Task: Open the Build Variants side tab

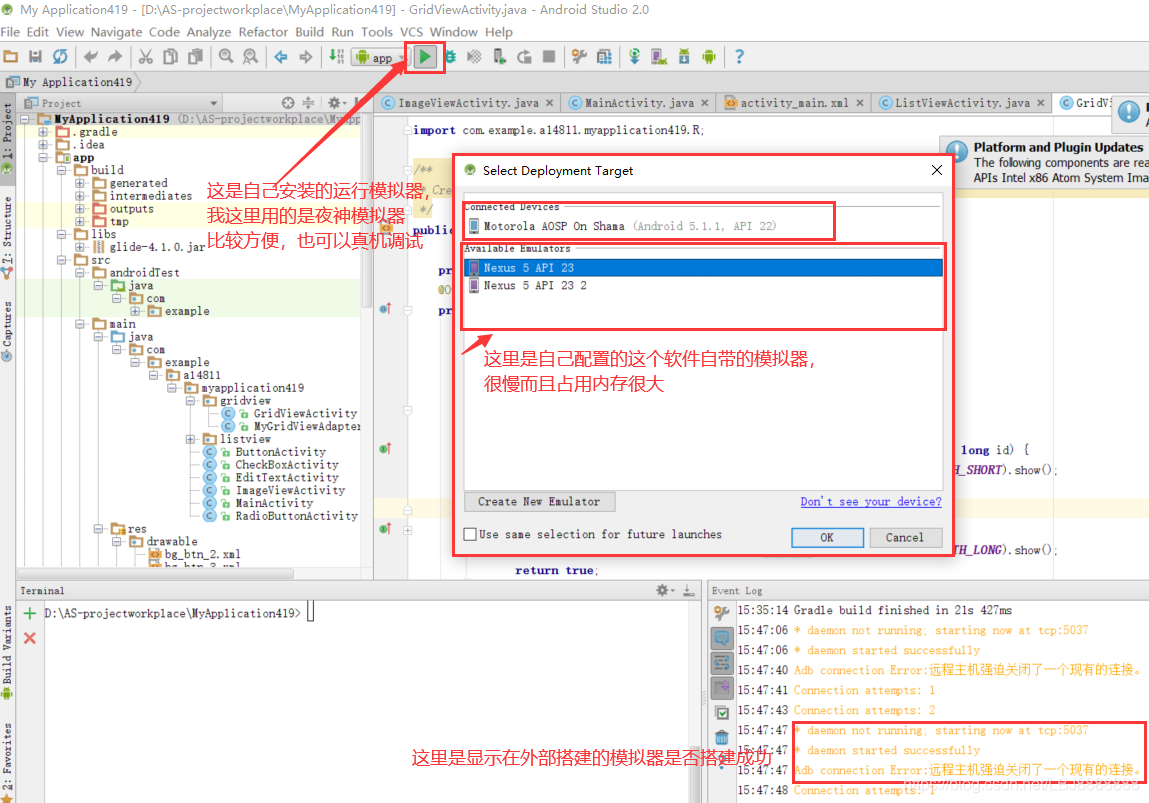Action: [x=7, y=651]
